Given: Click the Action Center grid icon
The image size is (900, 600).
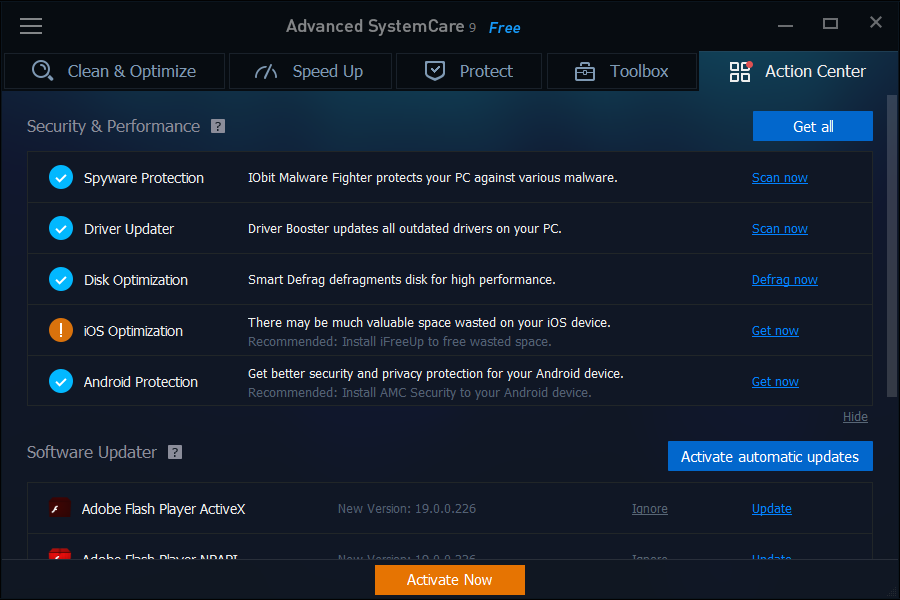Looking at the screenshot, I should [740, 72].
